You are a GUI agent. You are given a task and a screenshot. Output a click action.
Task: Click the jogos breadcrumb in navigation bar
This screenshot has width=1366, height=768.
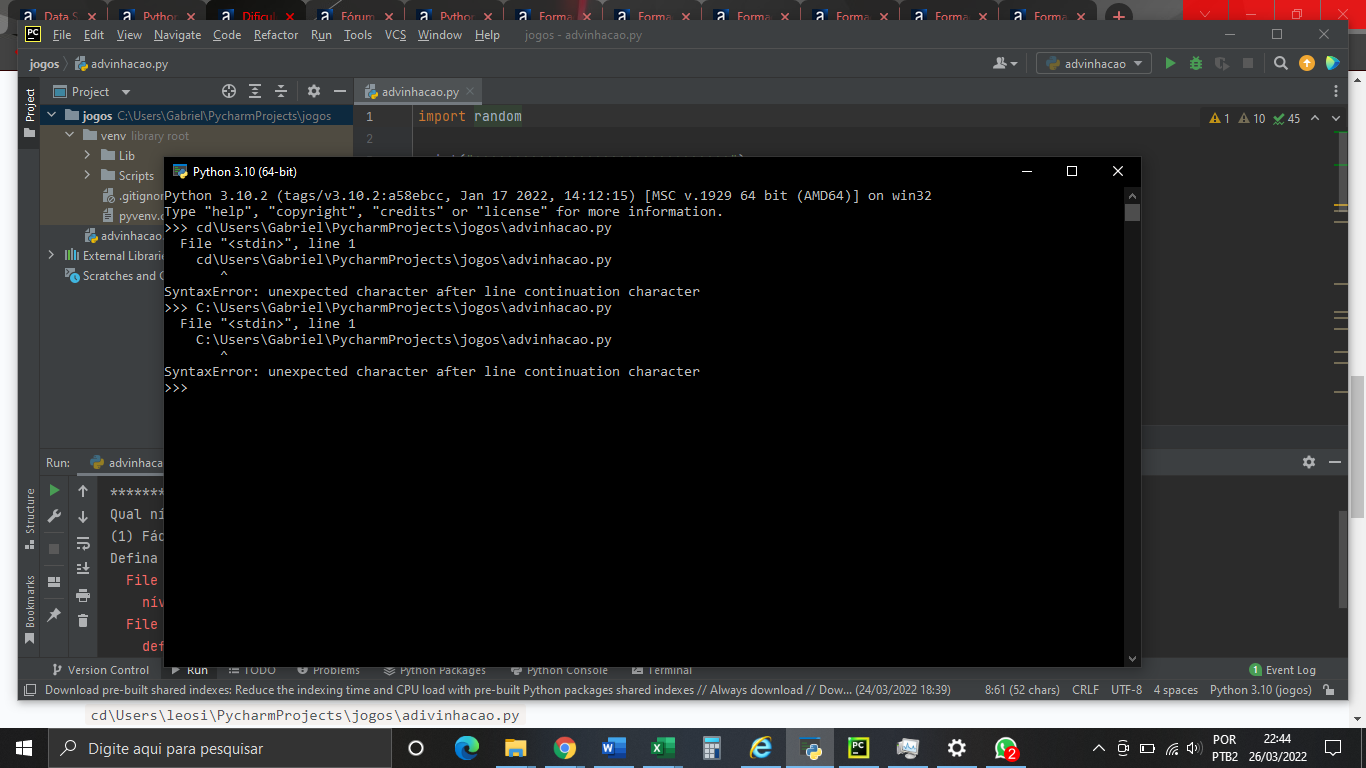pos(44,64)
